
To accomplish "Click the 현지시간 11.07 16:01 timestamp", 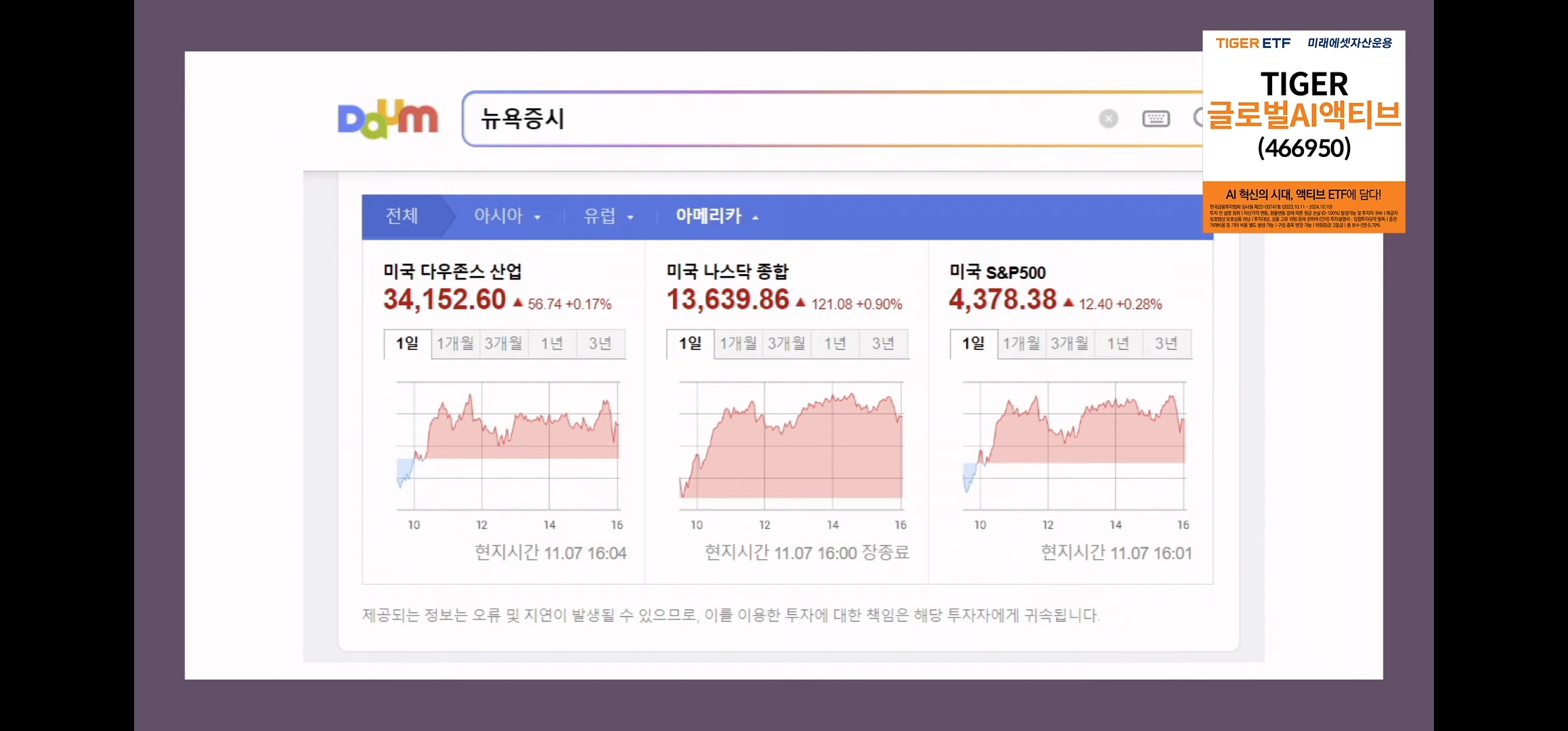I will (x=1116, y=553).
